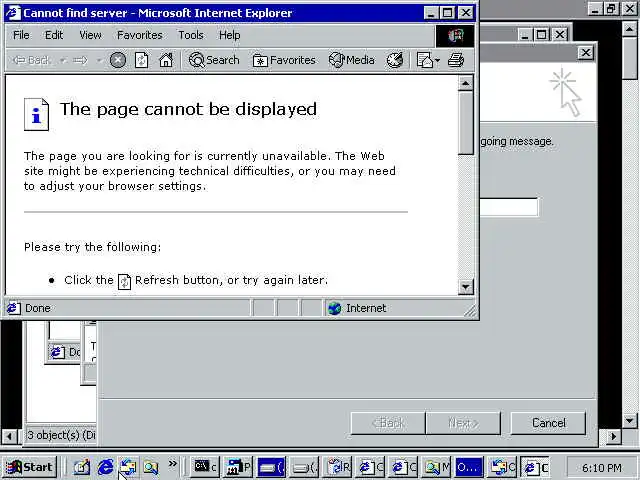
Task: Open the Favorites toolbar pane
Action: tap(284, 60)
